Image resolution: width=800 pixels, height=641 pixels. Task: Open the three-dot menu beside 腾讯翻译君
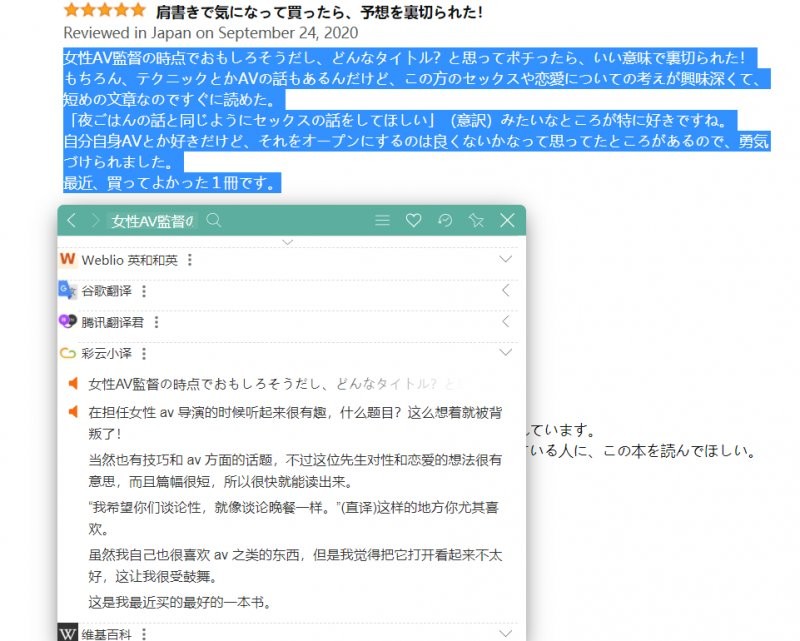click(x=157, y=322)
